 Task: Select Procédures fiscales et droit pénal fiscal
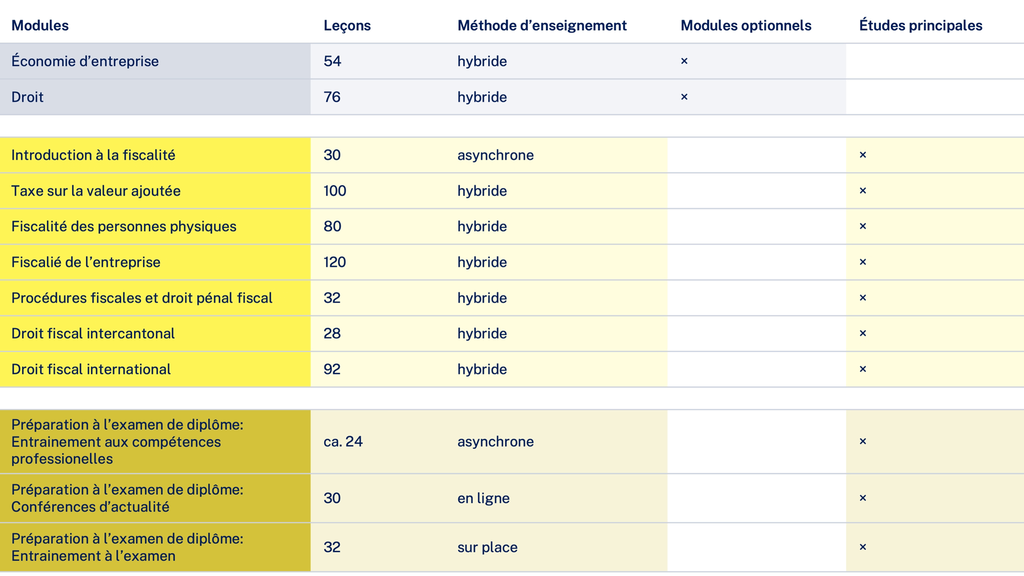coord(142,298)
